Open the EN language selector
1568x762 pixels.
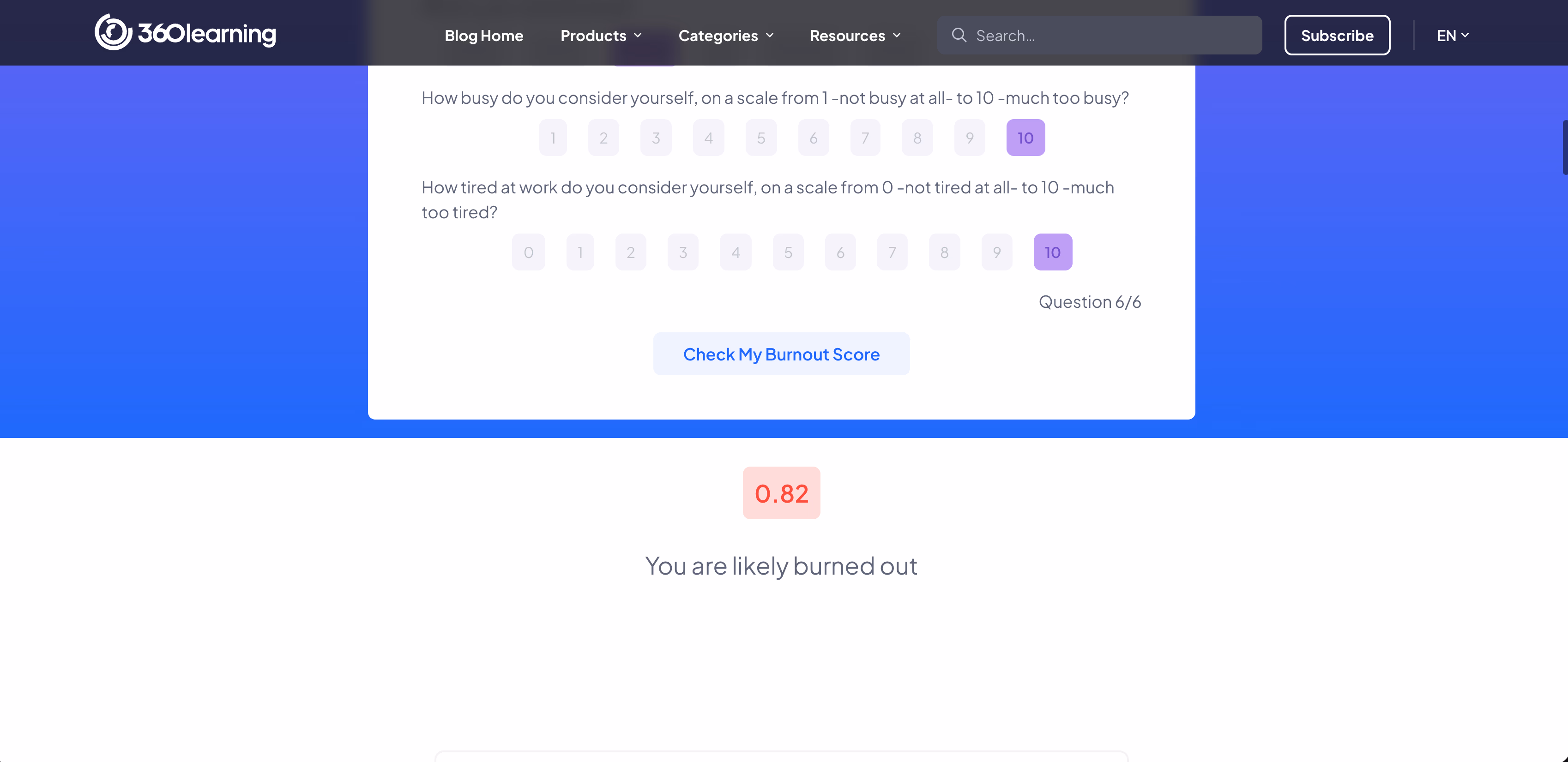(1453, 36)
